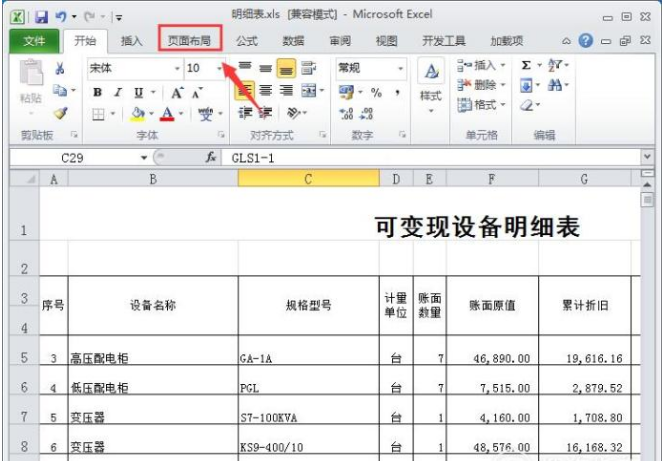Image resolution: width=662 pixels, height=461 pixels.
Task: Toggle Bold formatting
Action: point(98,92)
